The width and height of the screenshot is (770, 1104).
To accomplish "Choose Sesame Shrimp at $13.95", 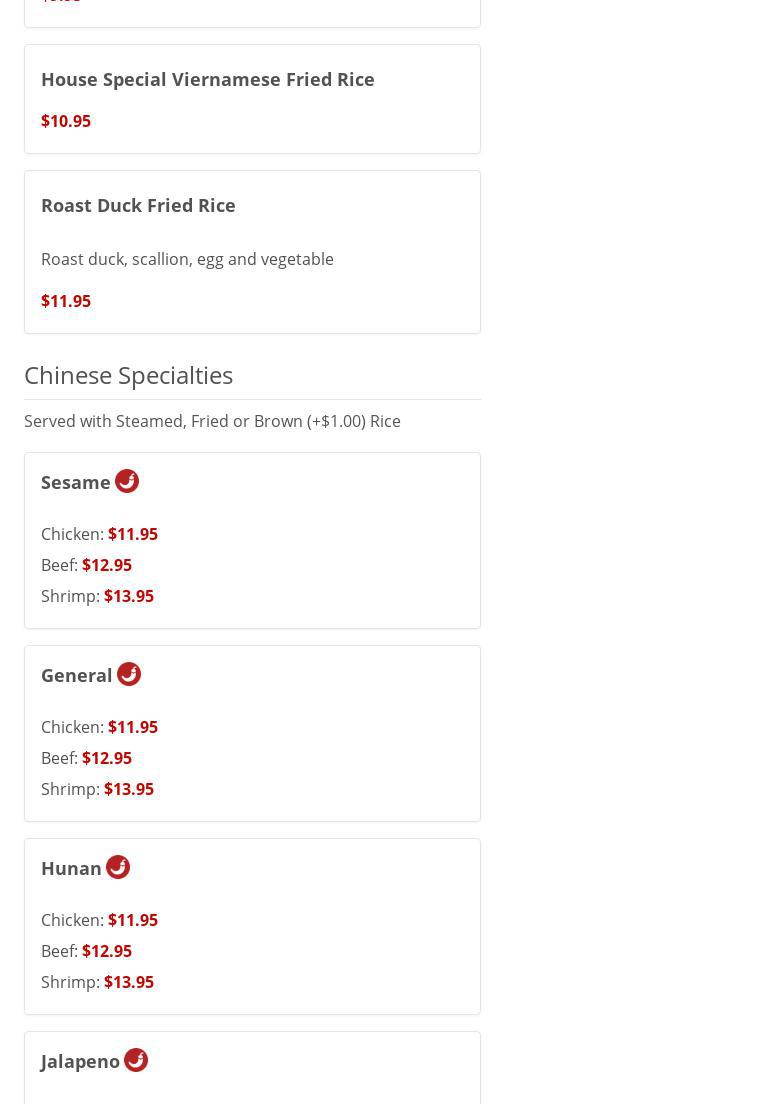I will [128, 596].
